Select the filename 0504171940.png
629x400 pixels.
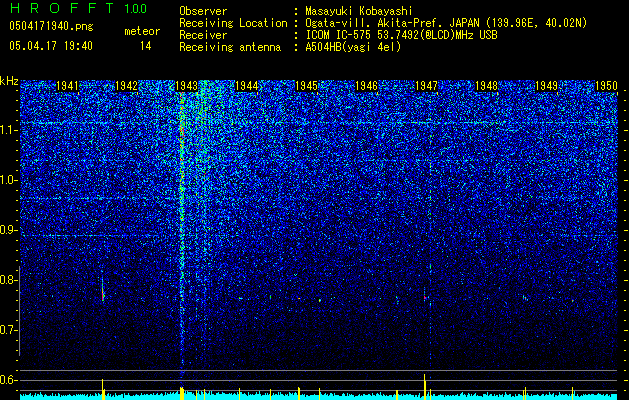pyautogui.click(x=51, y=27)
